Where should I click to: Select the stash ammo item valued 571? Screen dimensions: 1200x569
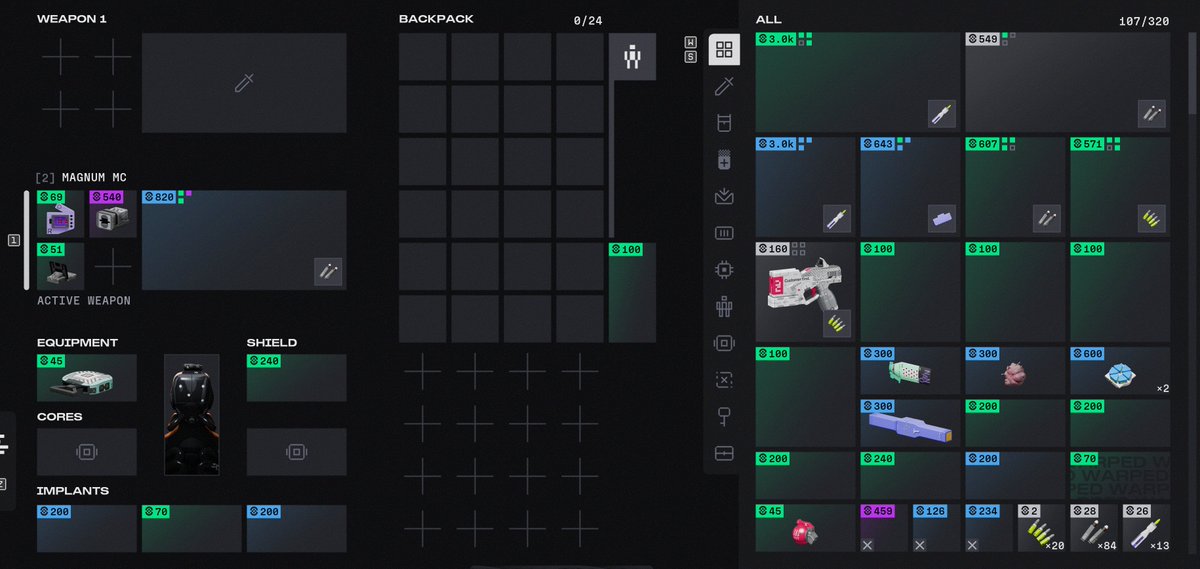(1120, 186)
